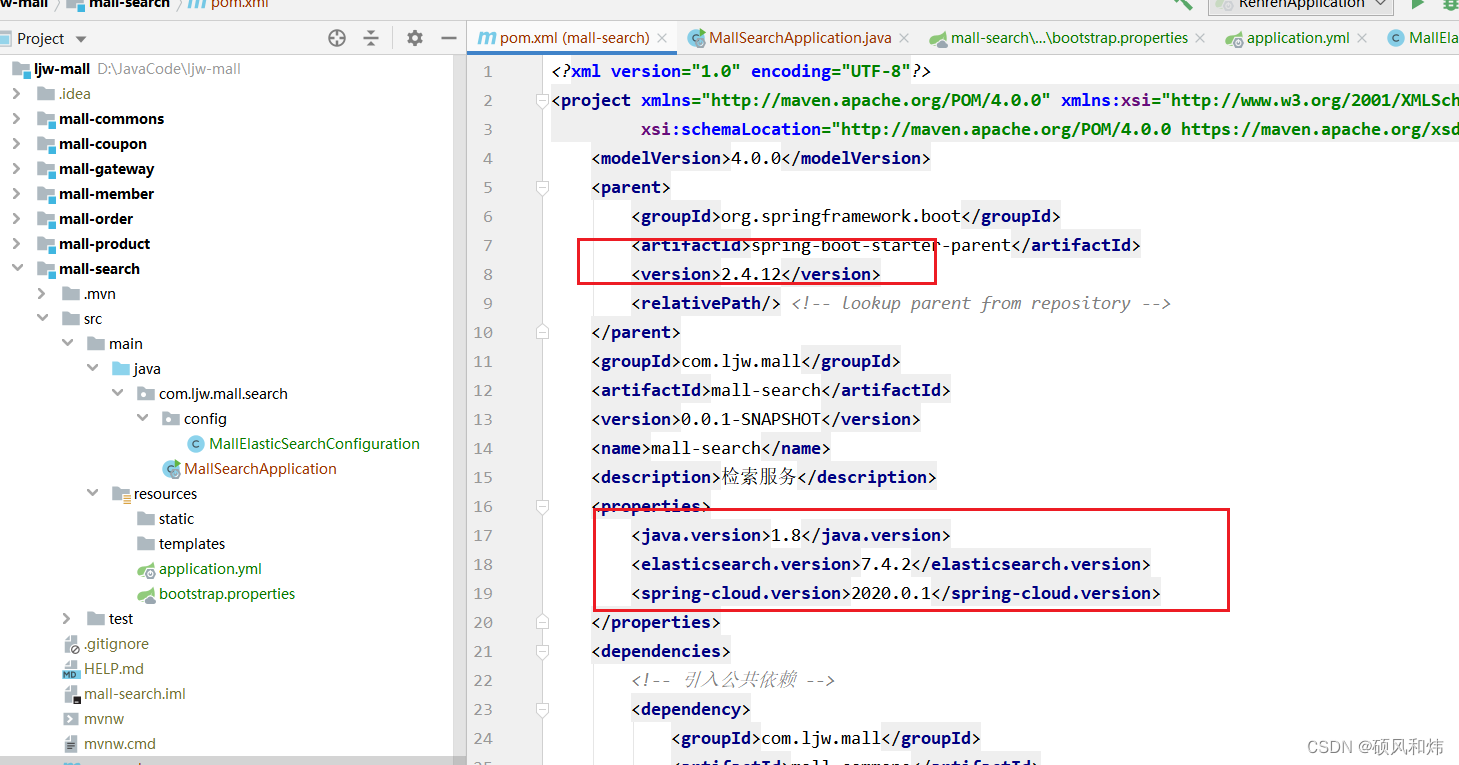The width and height of the screenshot is (1459, 765).
Task: Fold the dependencies block at line 21
Action: 542,651
